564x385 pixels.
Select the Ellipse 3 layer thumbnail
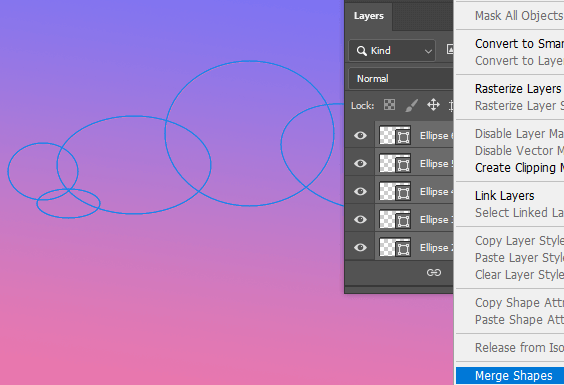(395, 219)
